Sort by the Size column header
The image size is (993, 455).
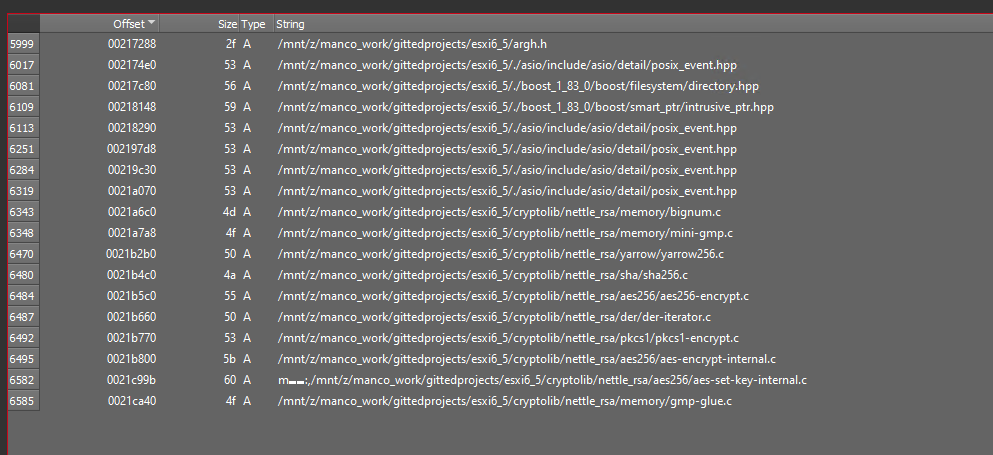pyautogui.click(x=199, y=24)
